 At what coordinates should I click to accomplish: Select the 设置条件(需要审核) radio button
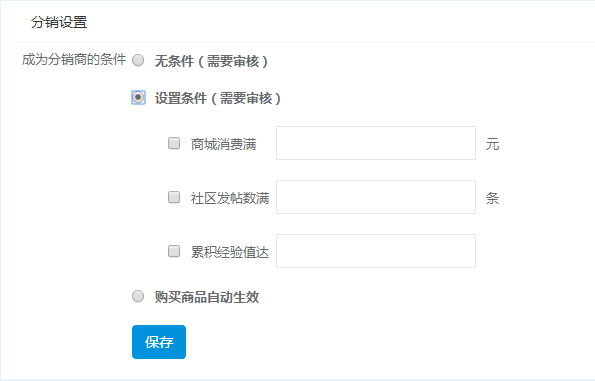click(138, 98)
